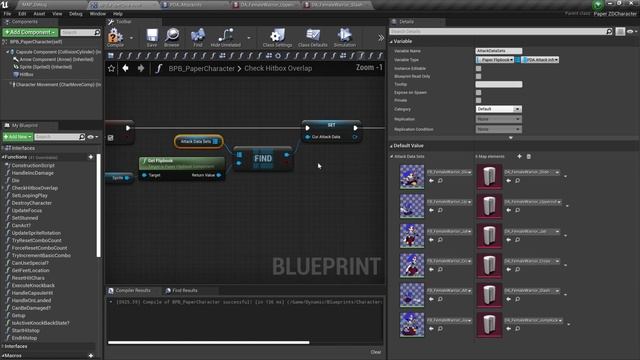Click BPB_PaperCharacter breadcrumb link
The width and height of the screenshot is (640, 360).
click(202, 69)
